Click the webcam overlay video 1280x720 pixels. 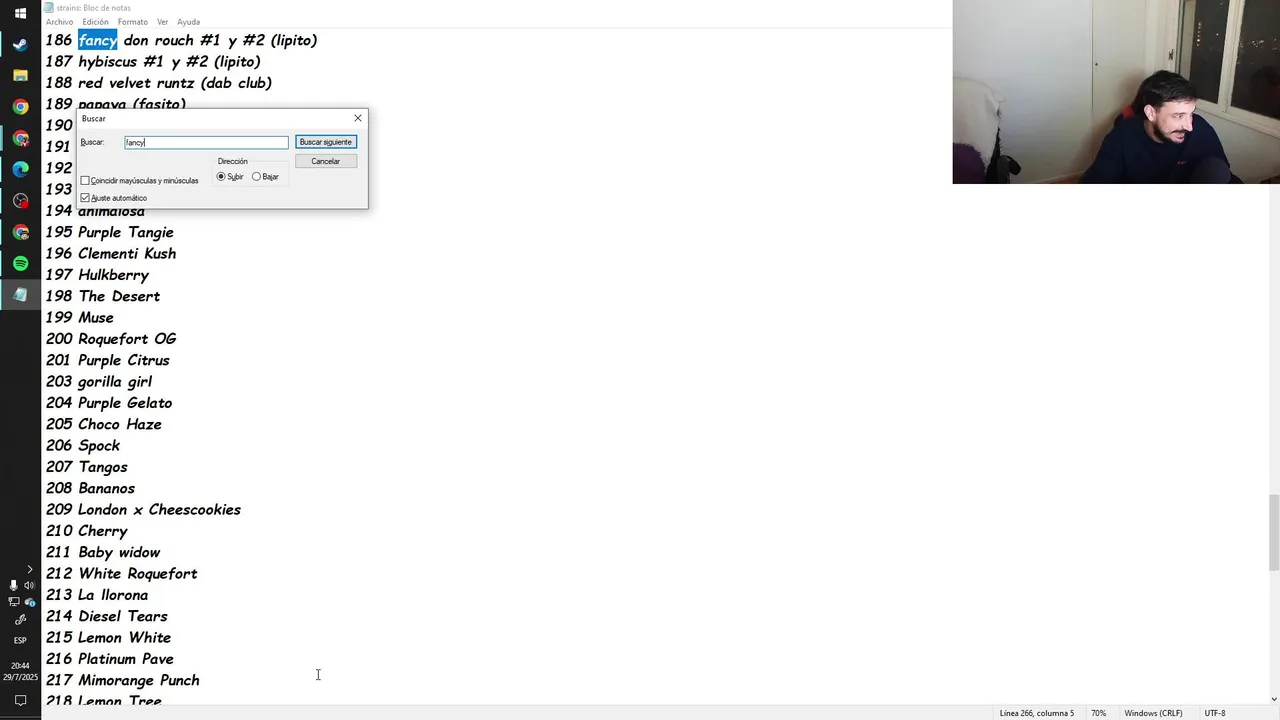(x=1116, y=92)
